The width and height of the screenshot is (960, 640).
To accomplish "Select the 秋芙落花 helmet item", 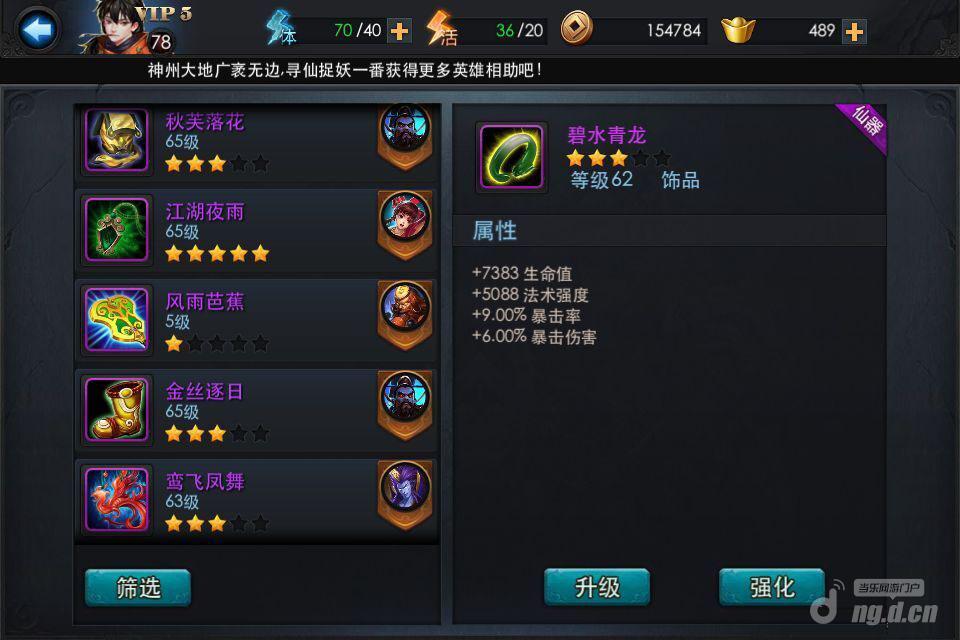I will [x=255, y=141].
